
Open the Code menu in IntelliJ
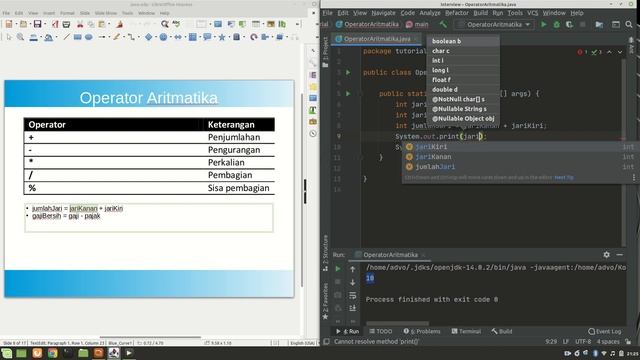coord(407,13)
